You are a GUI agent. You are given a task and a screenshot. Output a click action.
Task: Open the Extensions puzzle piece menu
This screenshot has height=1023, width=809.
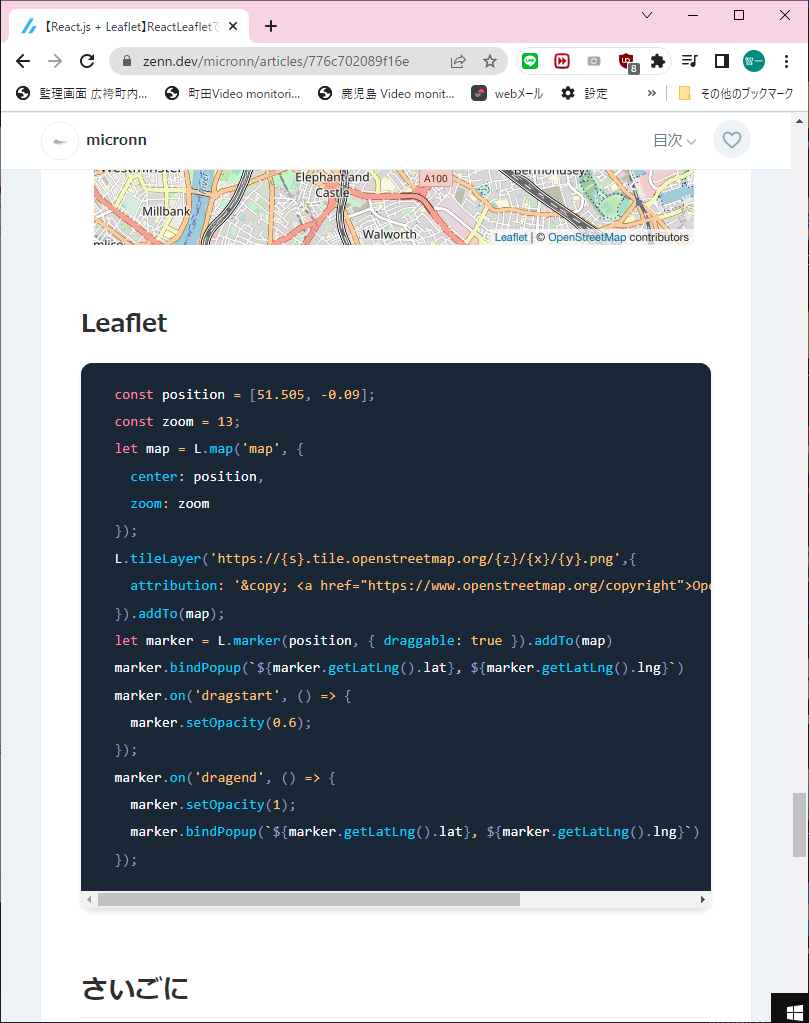point(657,61)
